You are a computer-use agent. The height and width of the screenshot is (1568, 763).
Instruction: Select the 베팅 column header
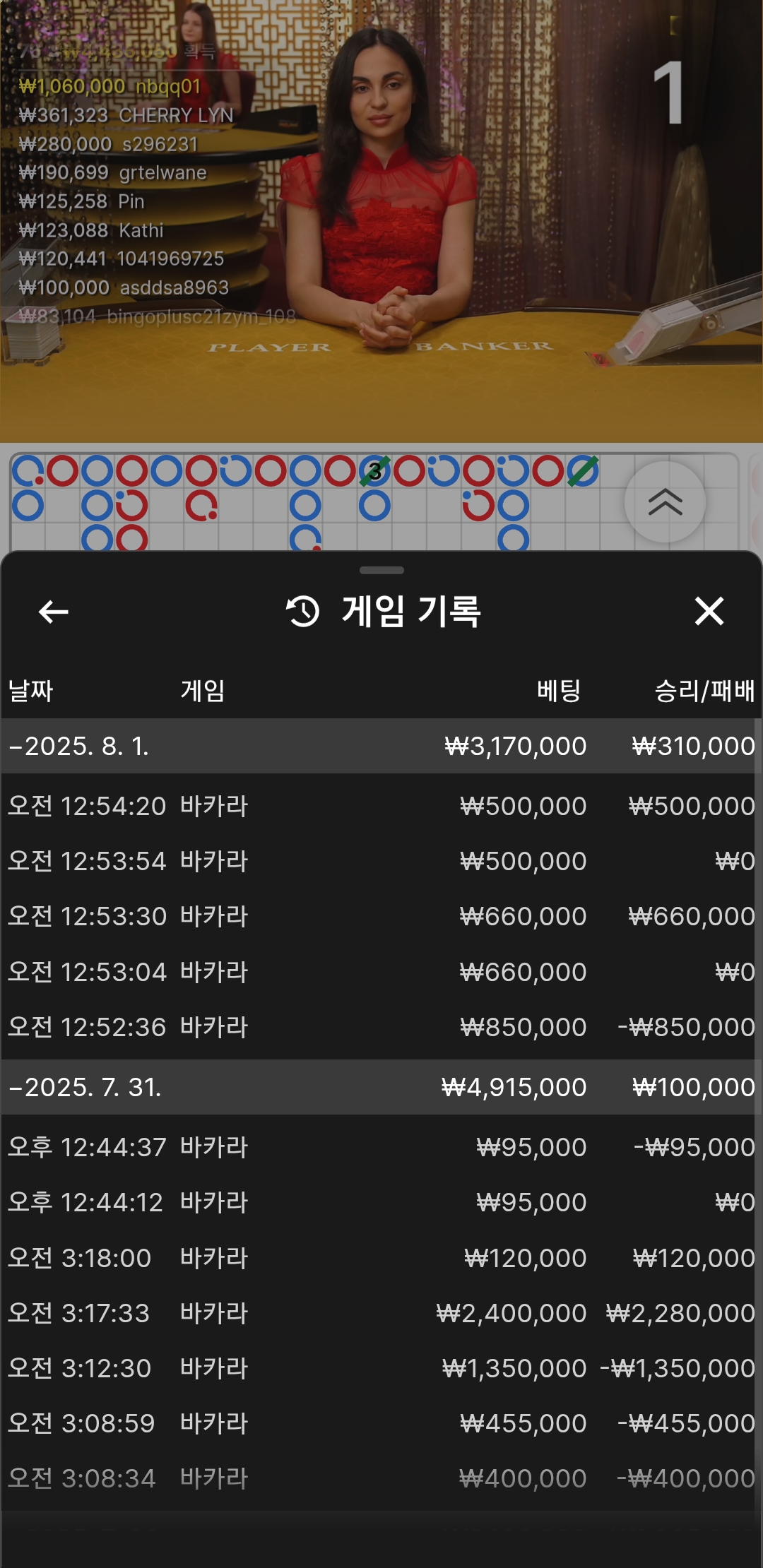tap(559, 690)
